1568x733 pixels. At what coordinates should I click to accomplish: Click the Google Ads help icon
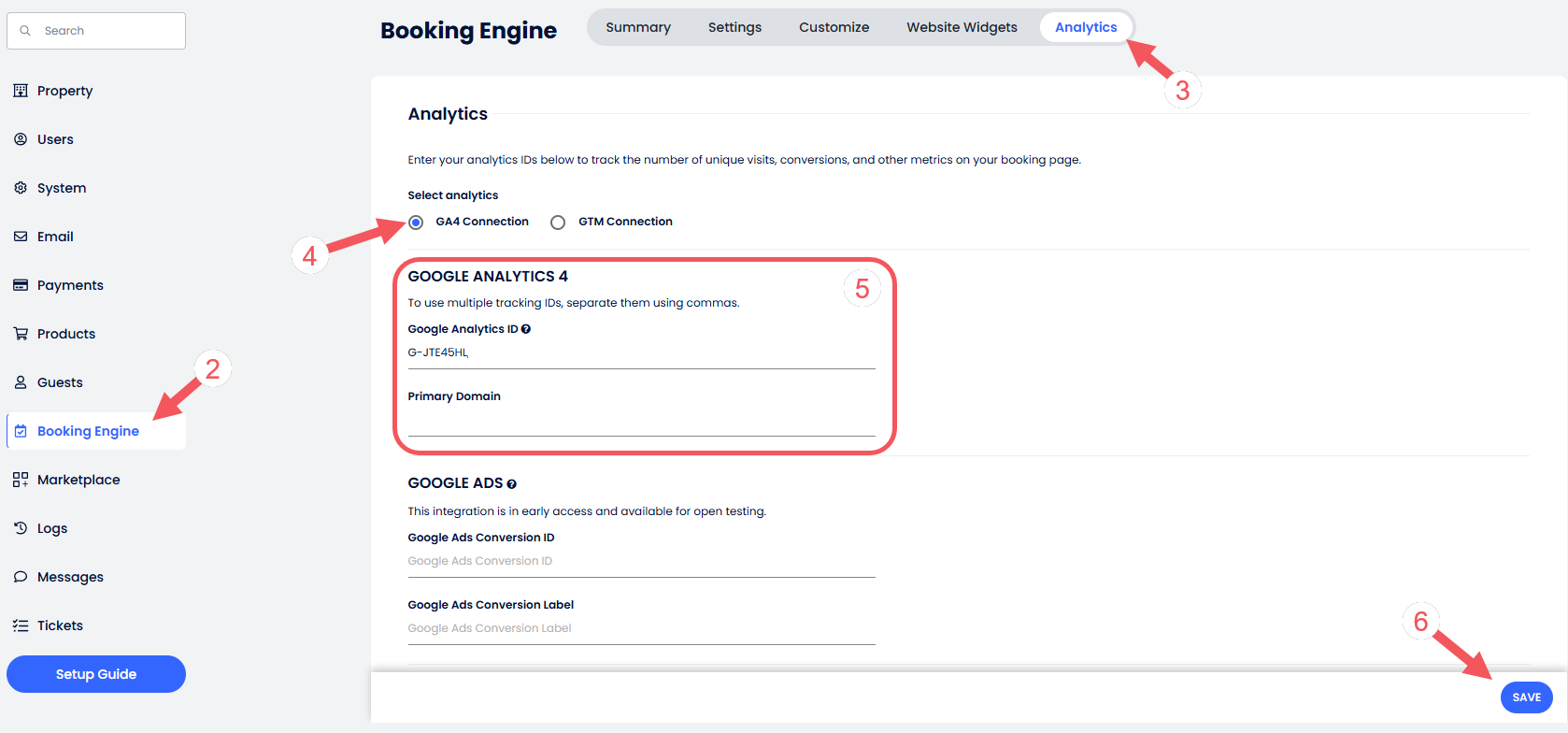point(512,484)
